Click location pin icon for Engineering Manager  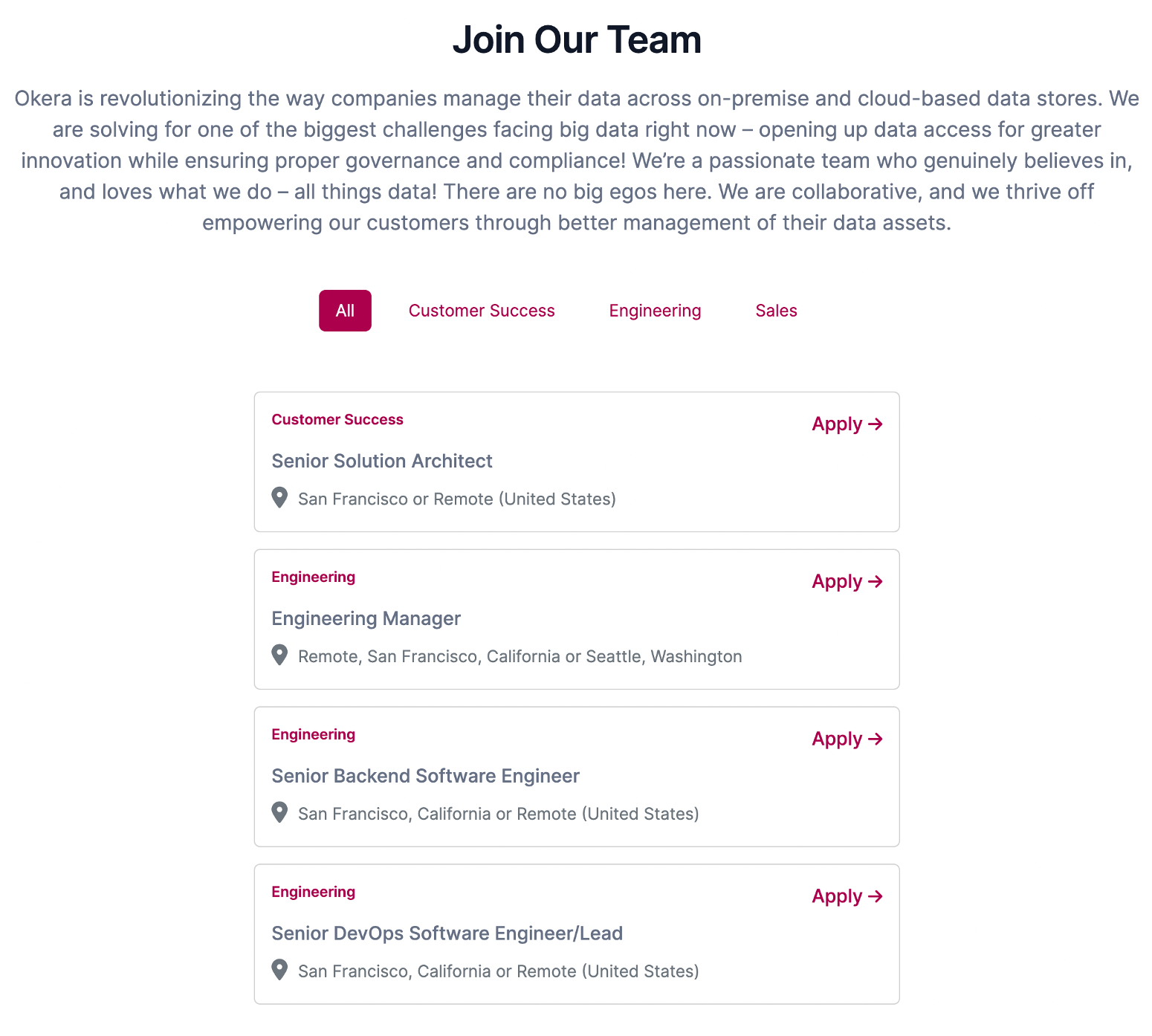[279, 655]
